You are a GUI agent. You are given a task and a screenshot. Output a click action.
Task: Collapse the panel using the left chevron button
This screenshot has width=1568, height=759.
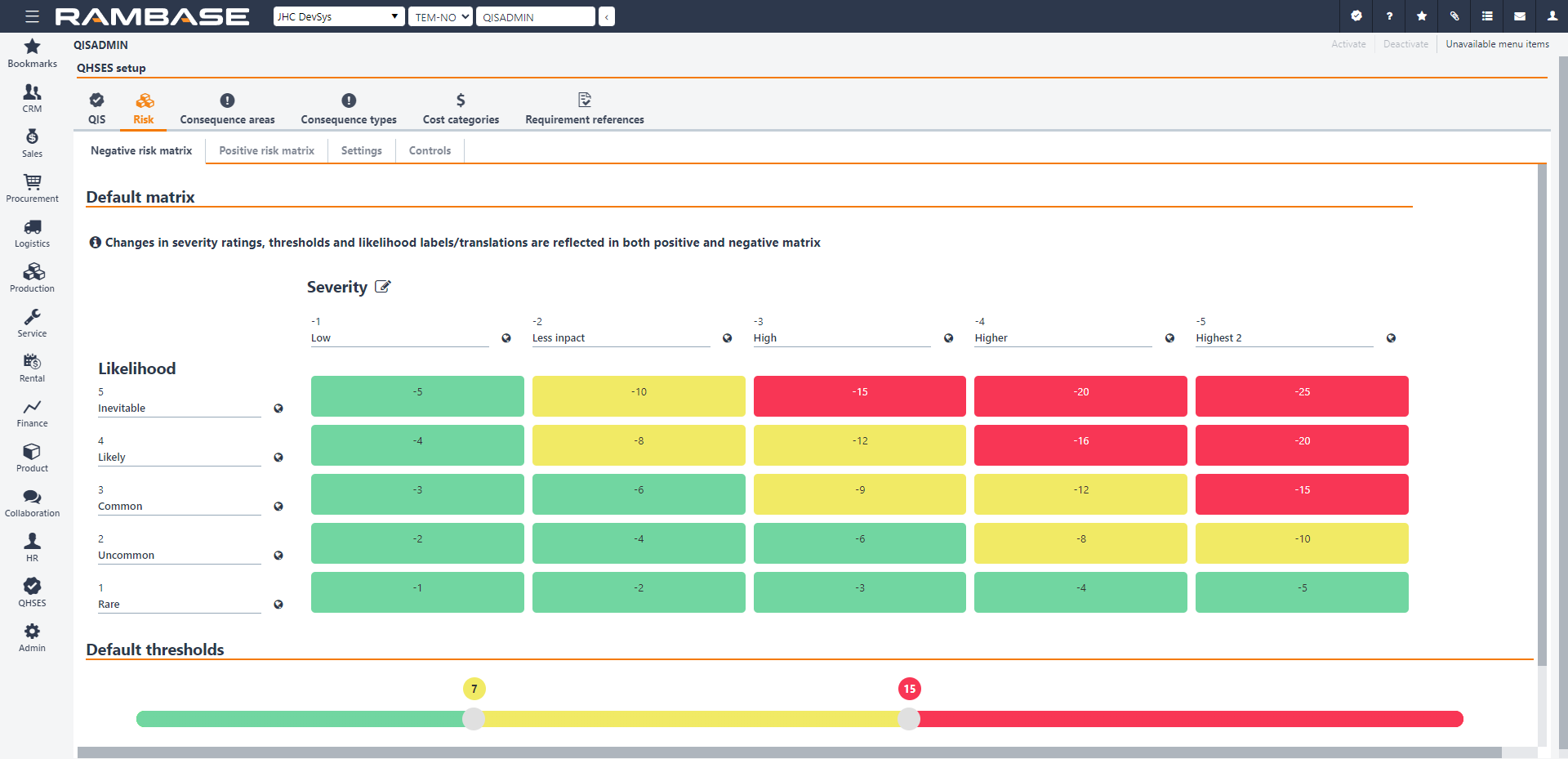[x=607, y=16]
